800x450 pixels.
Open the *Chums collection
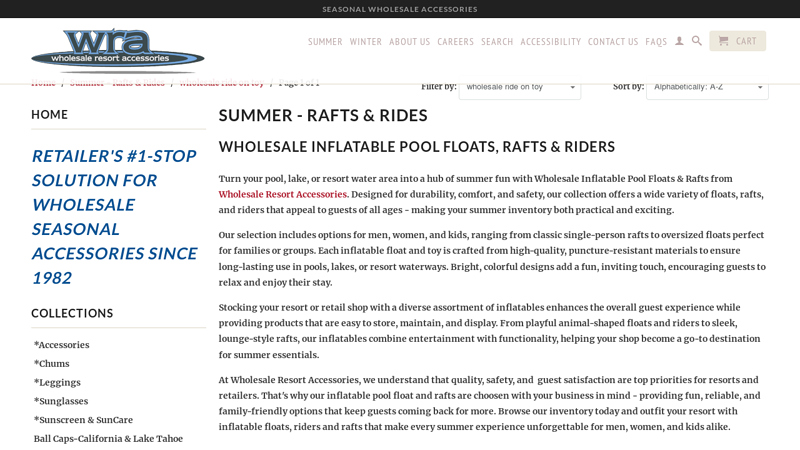[52, 364]
